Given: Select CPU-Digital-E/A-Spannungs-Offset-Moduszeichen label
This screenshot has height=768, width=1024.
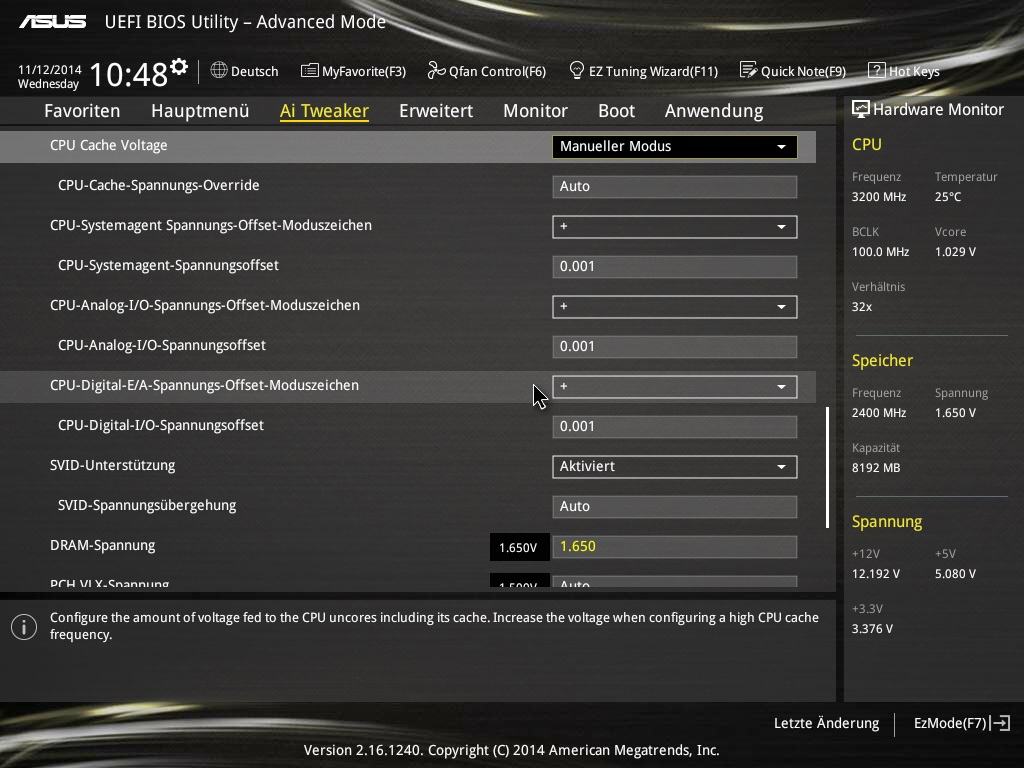Looking at the screenshot, I should click(204, 385).
